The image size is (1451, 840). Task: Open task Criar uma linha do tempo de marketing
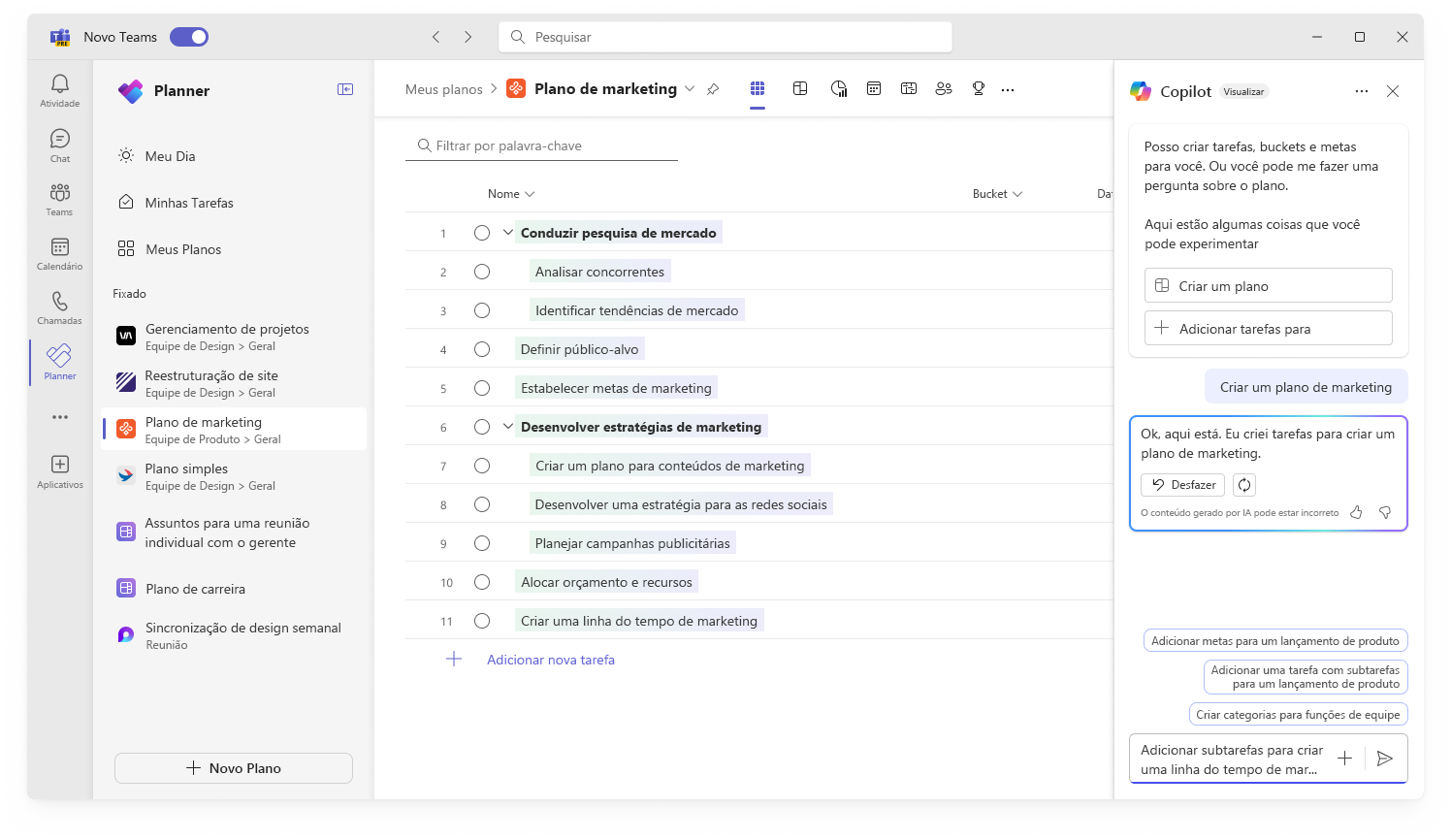[639, 621]
